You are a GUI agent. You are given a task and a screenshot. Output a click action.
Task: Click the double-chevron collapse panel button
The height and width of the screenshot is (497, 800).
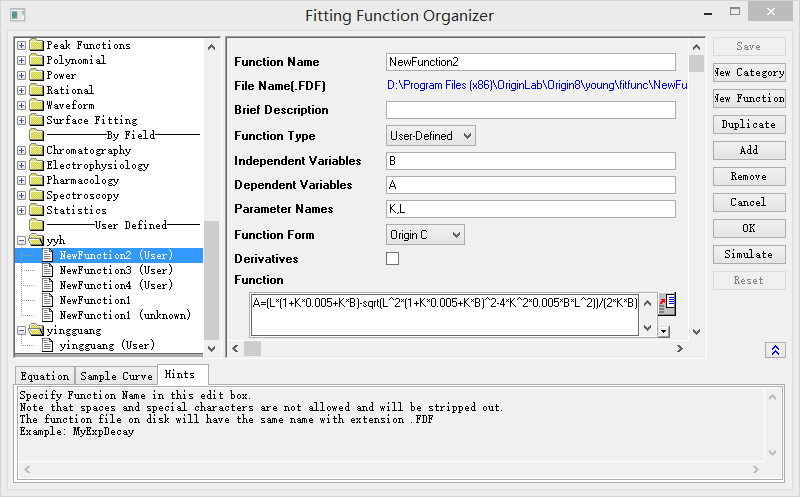click(x=775, y=349)
